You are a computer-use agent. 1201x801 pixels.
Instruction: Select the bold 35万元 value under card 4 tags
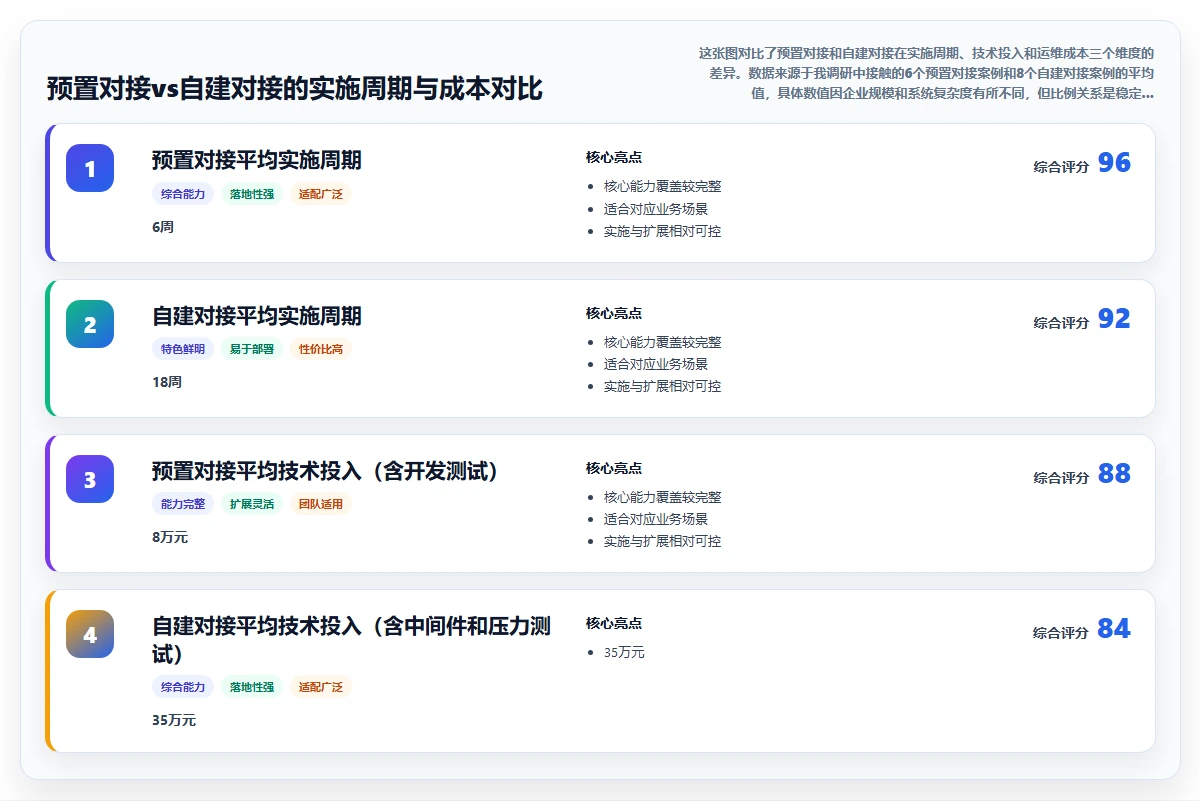click(174, 720)
